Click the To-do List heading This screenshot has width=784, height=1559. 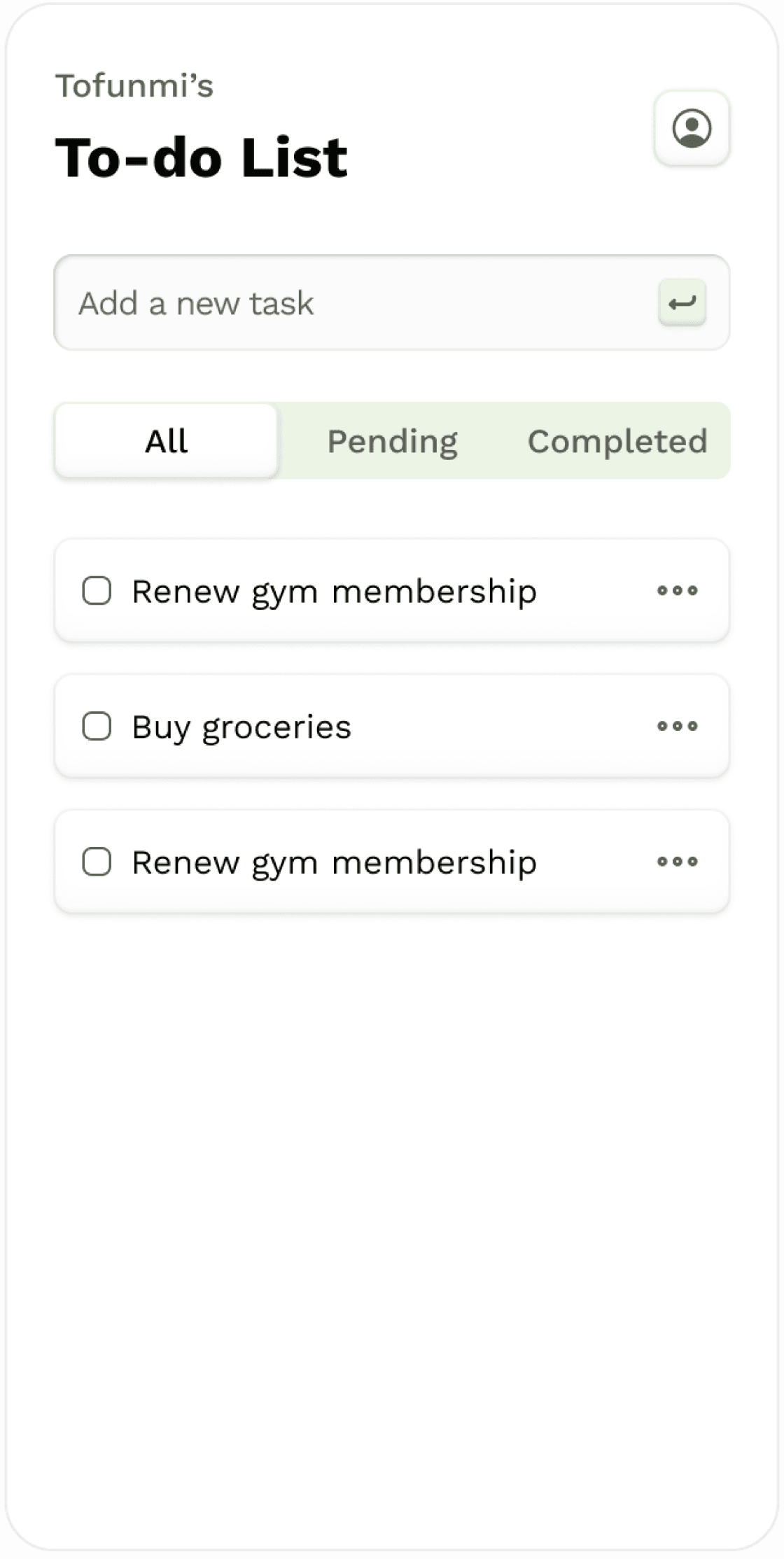coord(202,158)
